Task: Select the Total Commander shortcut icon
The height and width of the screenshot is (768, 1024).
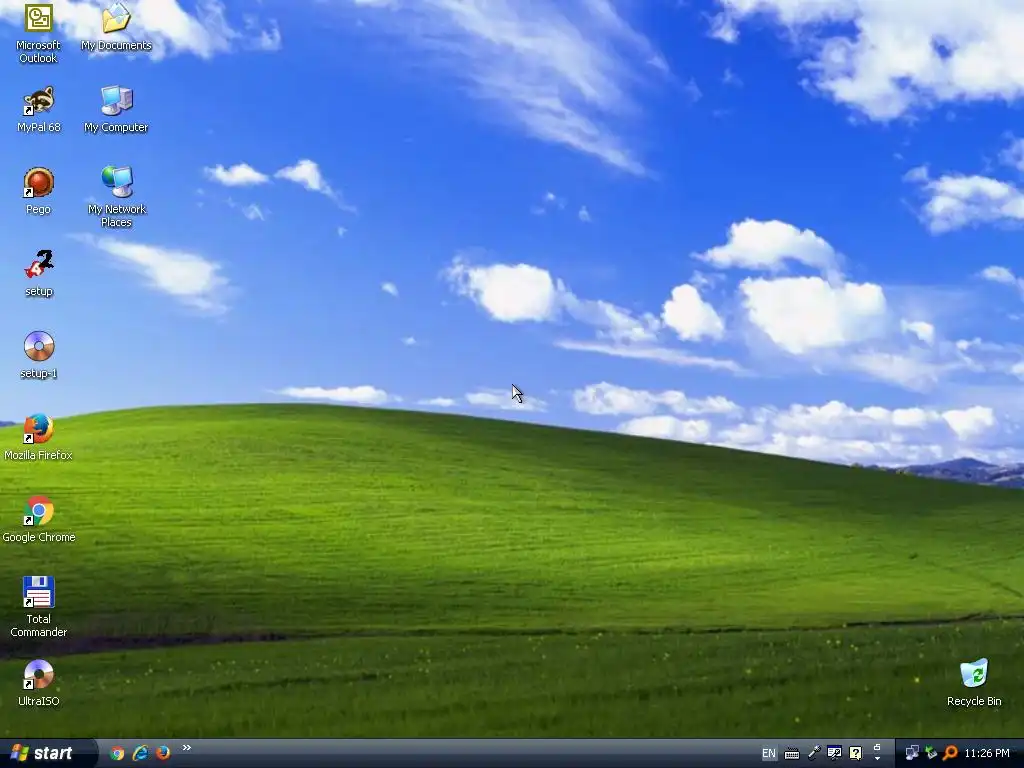Action: (x=39, y=607)
